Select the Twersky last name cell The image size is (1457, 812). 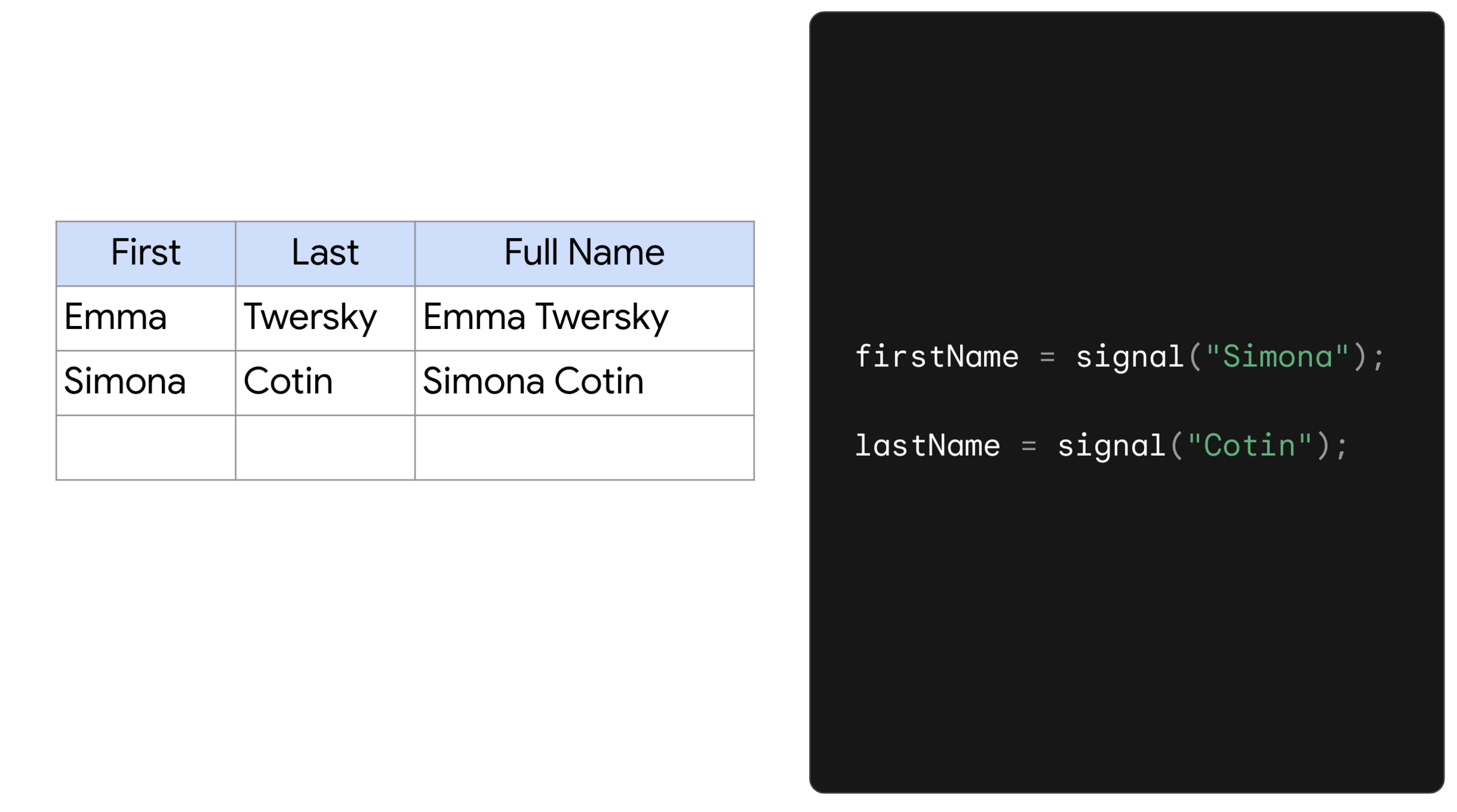pos(310,318)
